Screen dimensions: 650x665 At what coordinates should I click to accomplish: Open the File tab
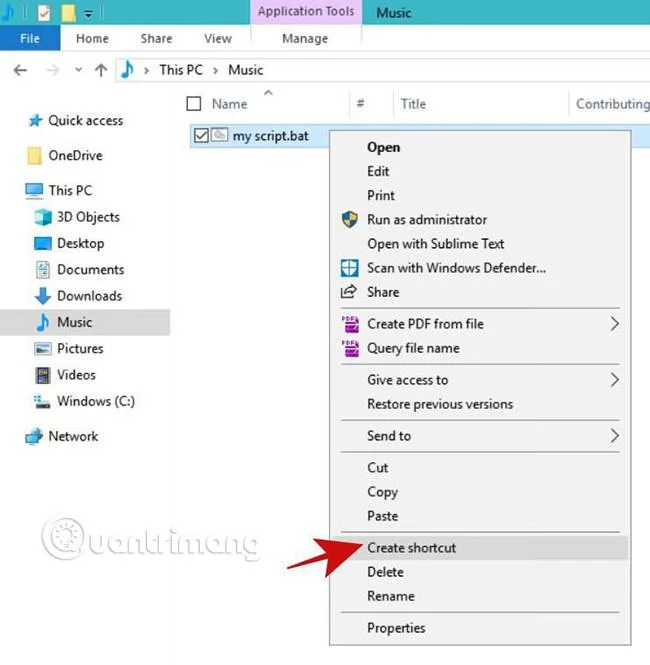tap(30, 38)
